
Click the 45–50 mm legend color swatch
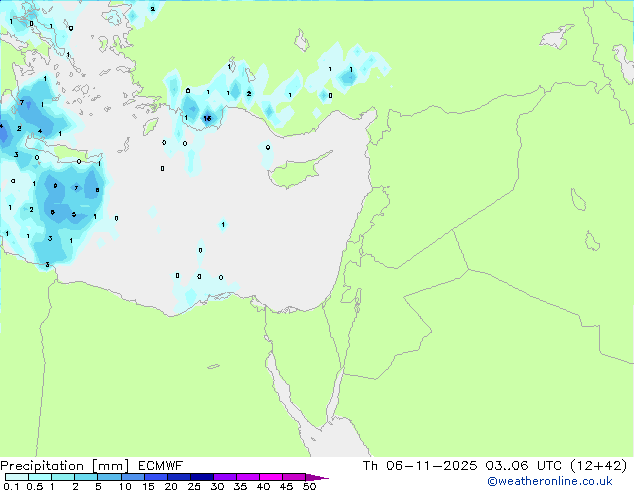pos(294,477)
